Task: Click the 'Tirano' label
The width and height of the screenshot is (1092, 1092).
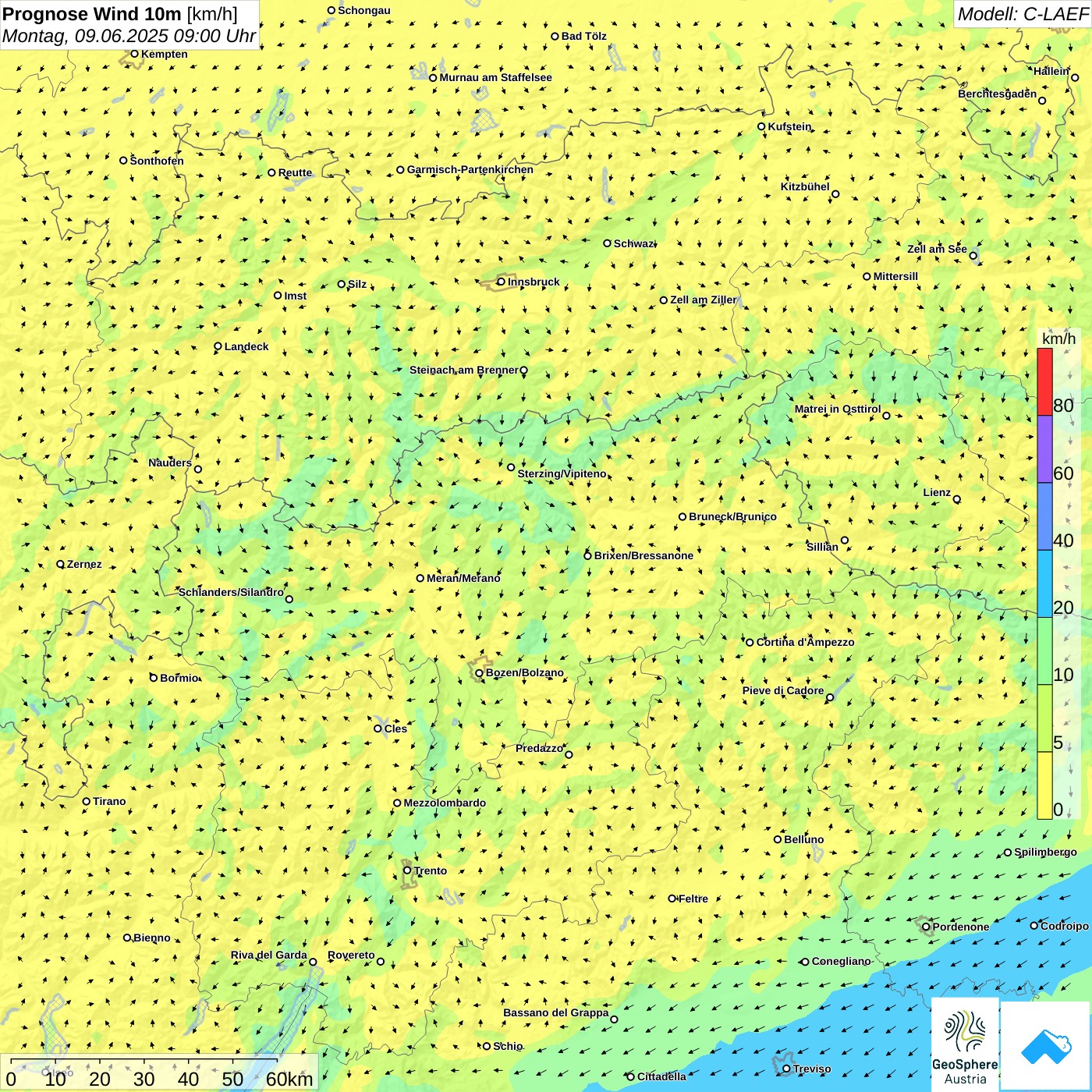Action: pos(109,801)
